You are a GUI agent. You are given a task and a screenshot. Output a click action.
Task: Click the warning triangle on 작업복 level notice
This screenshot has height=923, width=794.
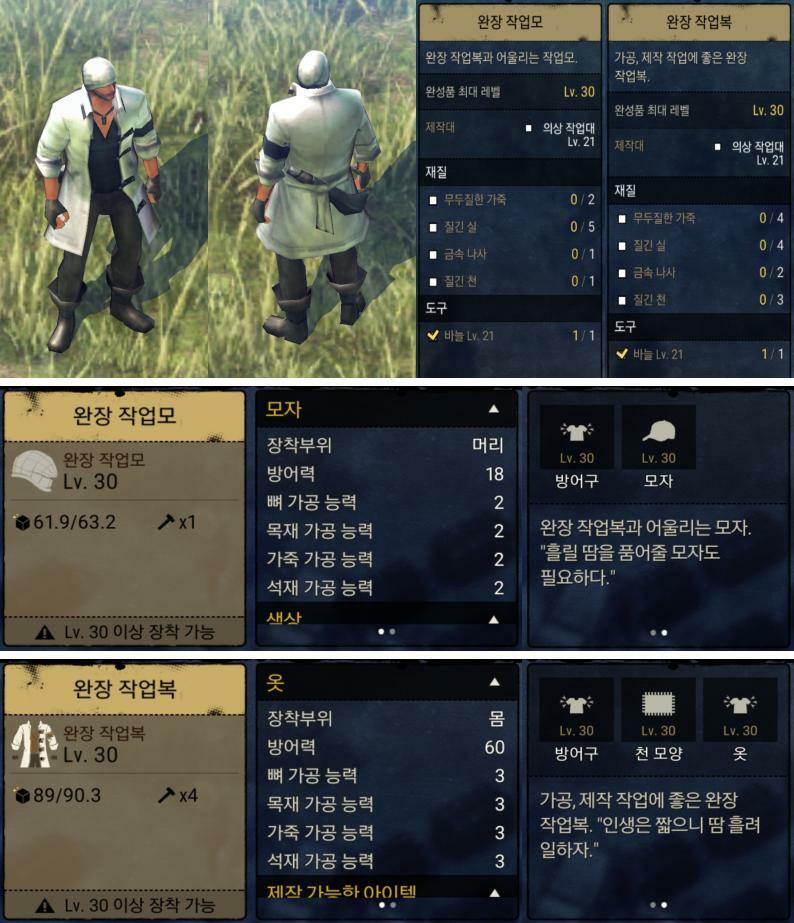(45, 905)
